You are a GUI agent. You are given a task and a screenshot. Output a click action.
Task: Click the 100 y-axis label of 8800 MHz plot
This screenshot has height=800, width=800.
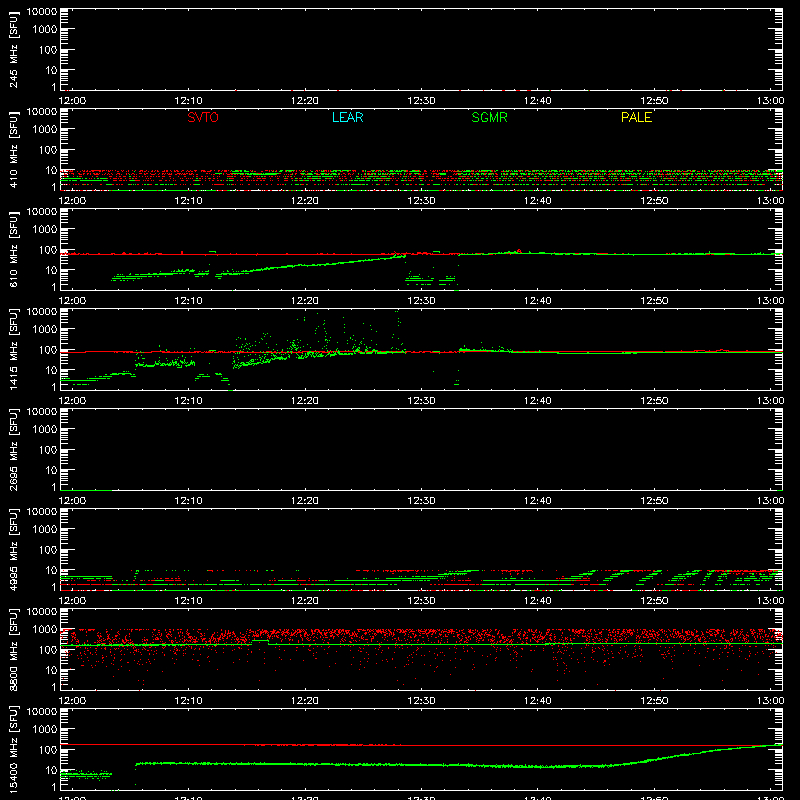coord(48,650)
